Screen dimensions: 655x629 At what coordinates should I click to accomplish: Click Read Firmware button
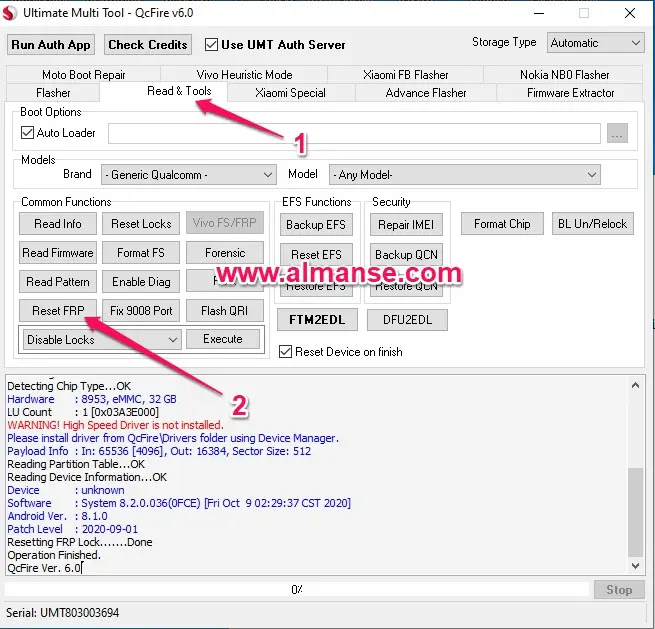coord(58,253)
